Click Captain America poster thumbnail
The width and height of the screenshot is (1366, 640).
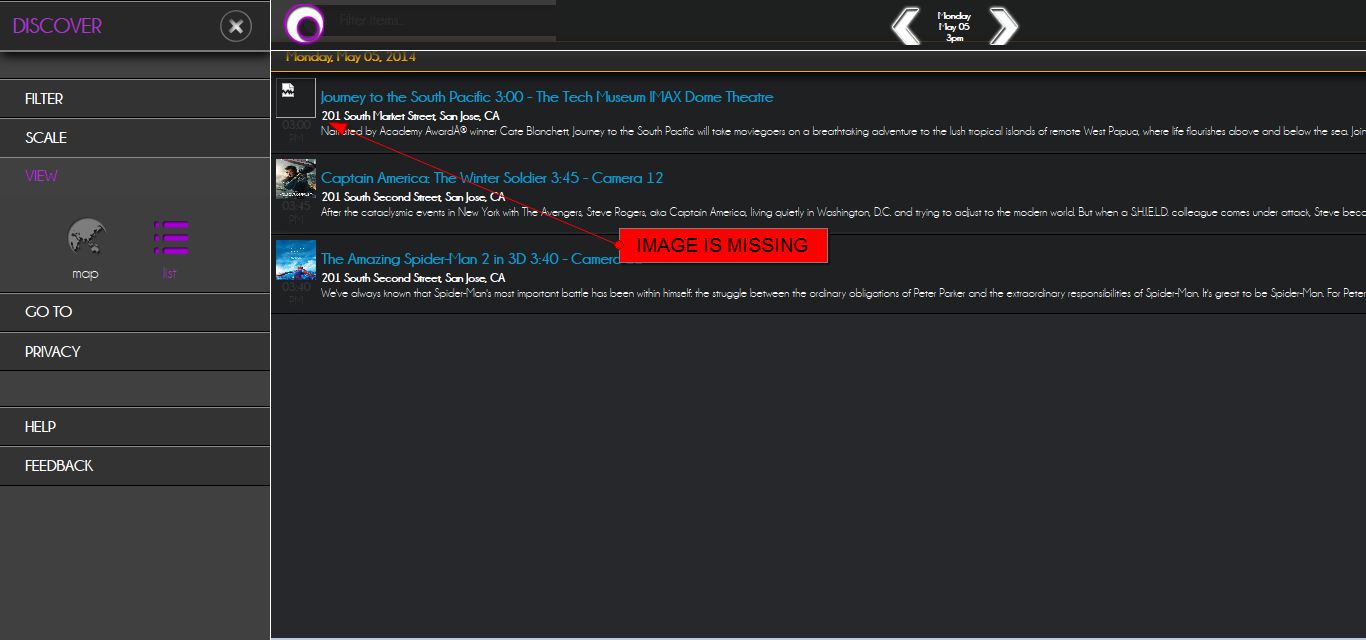pyautogui.click(x=296, y=179)
